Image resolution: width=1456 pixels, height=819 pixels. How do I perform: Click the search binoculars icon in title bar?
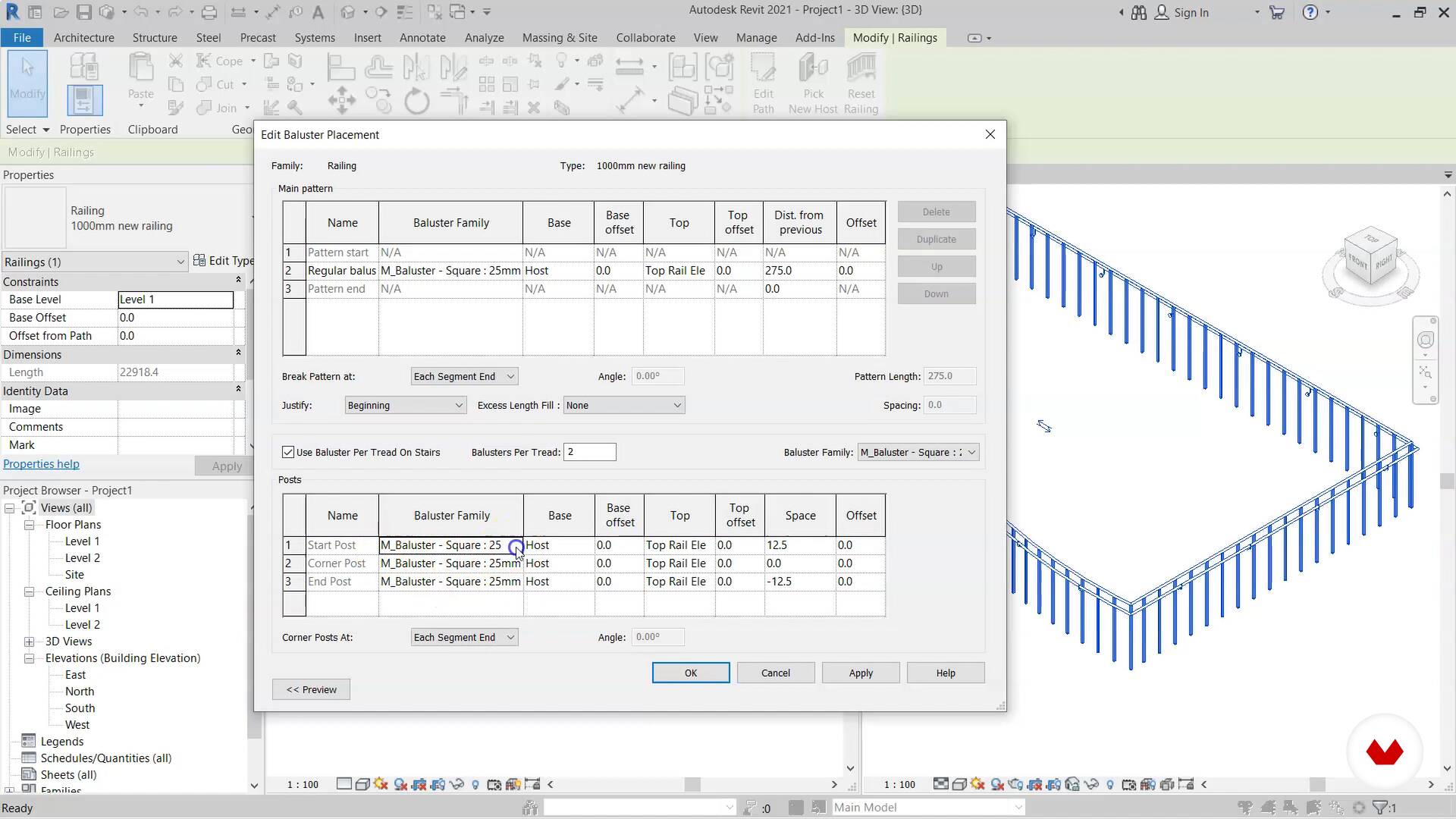1139,12
